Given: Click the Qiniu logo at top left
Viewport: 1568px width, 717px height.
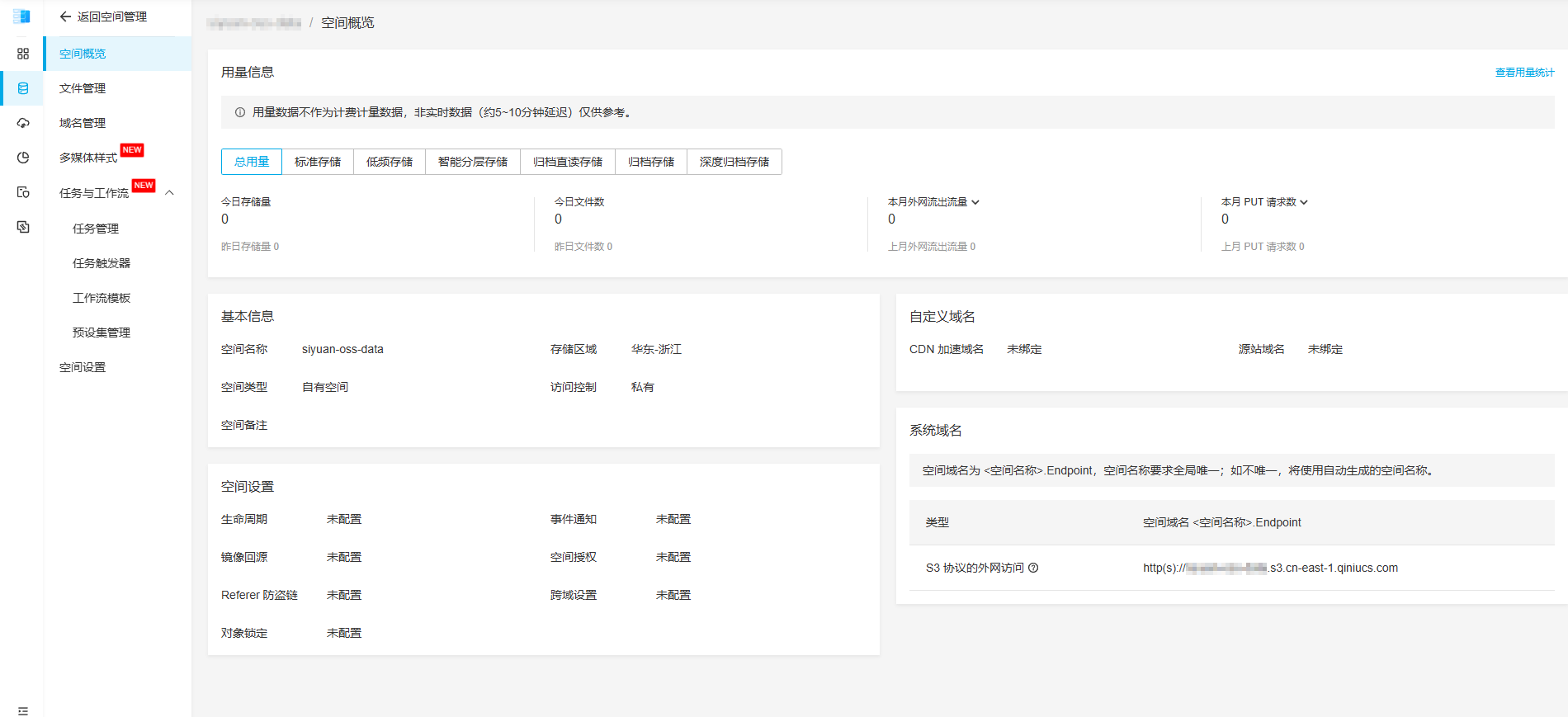Looking at the screenshot, I should pos(21,17).
